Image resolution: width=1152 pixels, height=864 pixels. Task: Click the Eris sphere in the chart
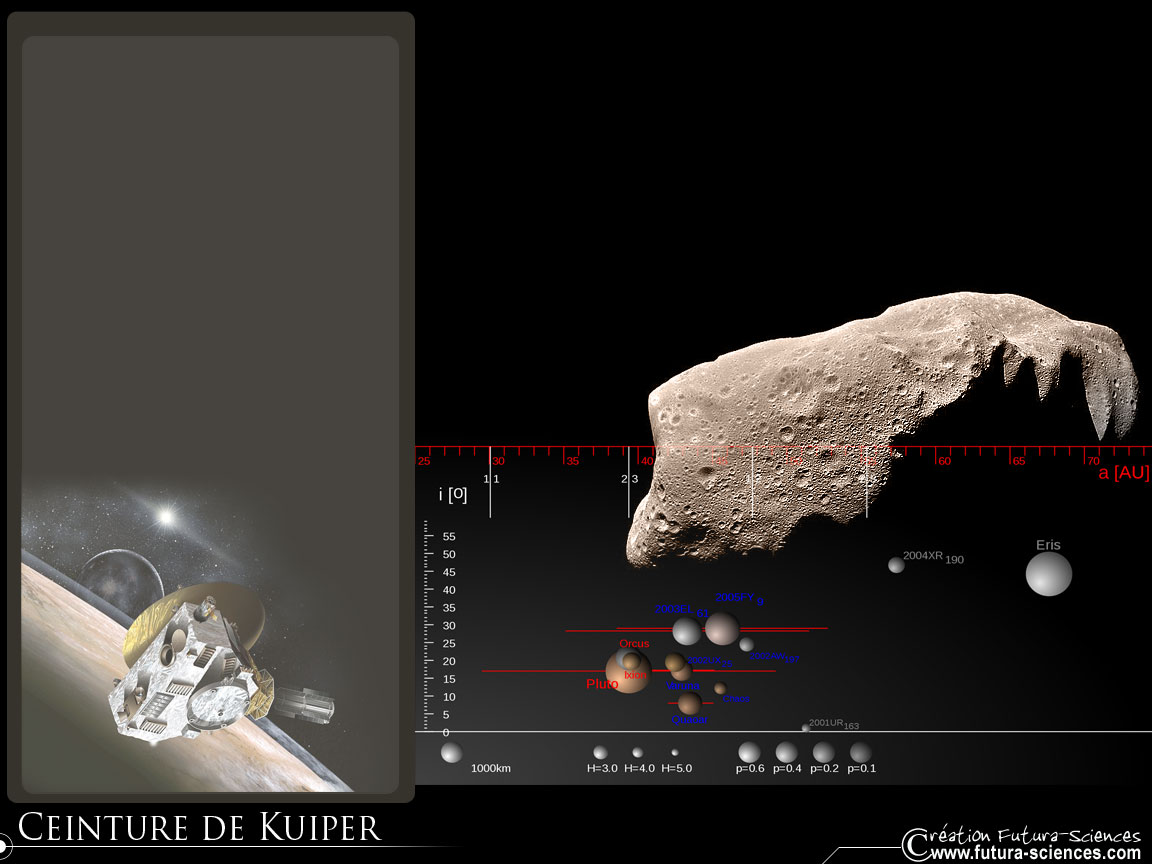pos(1048,574)
